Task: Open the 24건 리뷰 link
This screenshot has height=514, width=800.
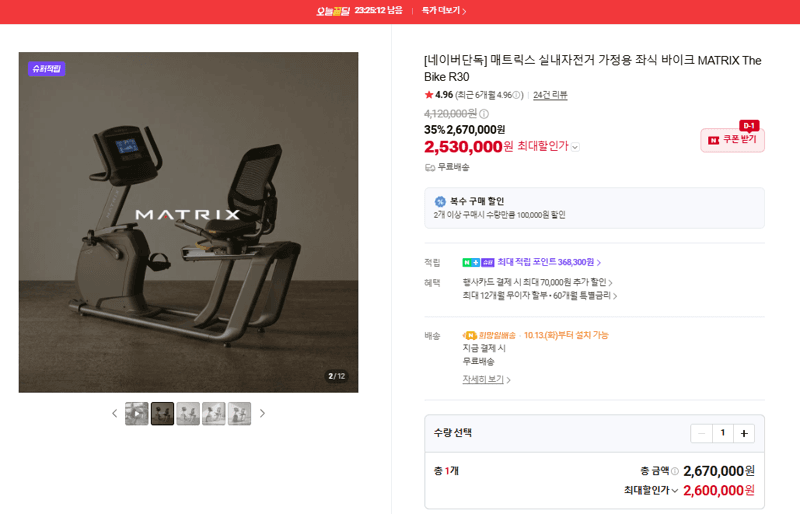Action: click(x=550, y=95)
